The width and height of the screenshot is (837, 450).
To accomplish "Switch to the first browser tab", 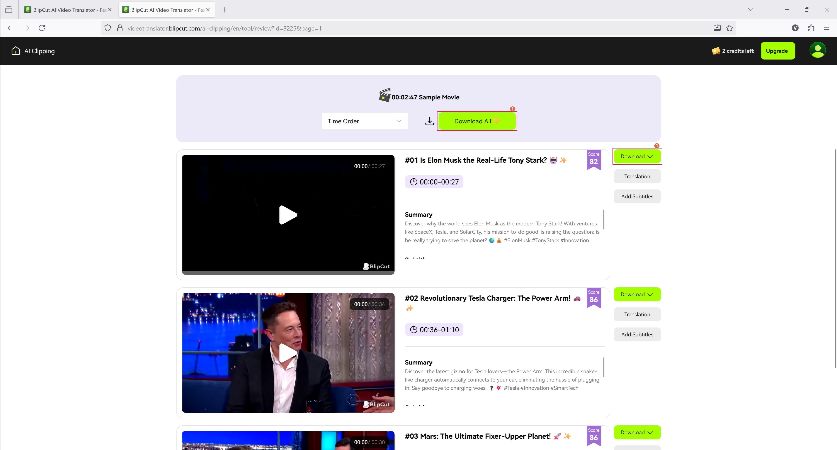I will 68,10.
